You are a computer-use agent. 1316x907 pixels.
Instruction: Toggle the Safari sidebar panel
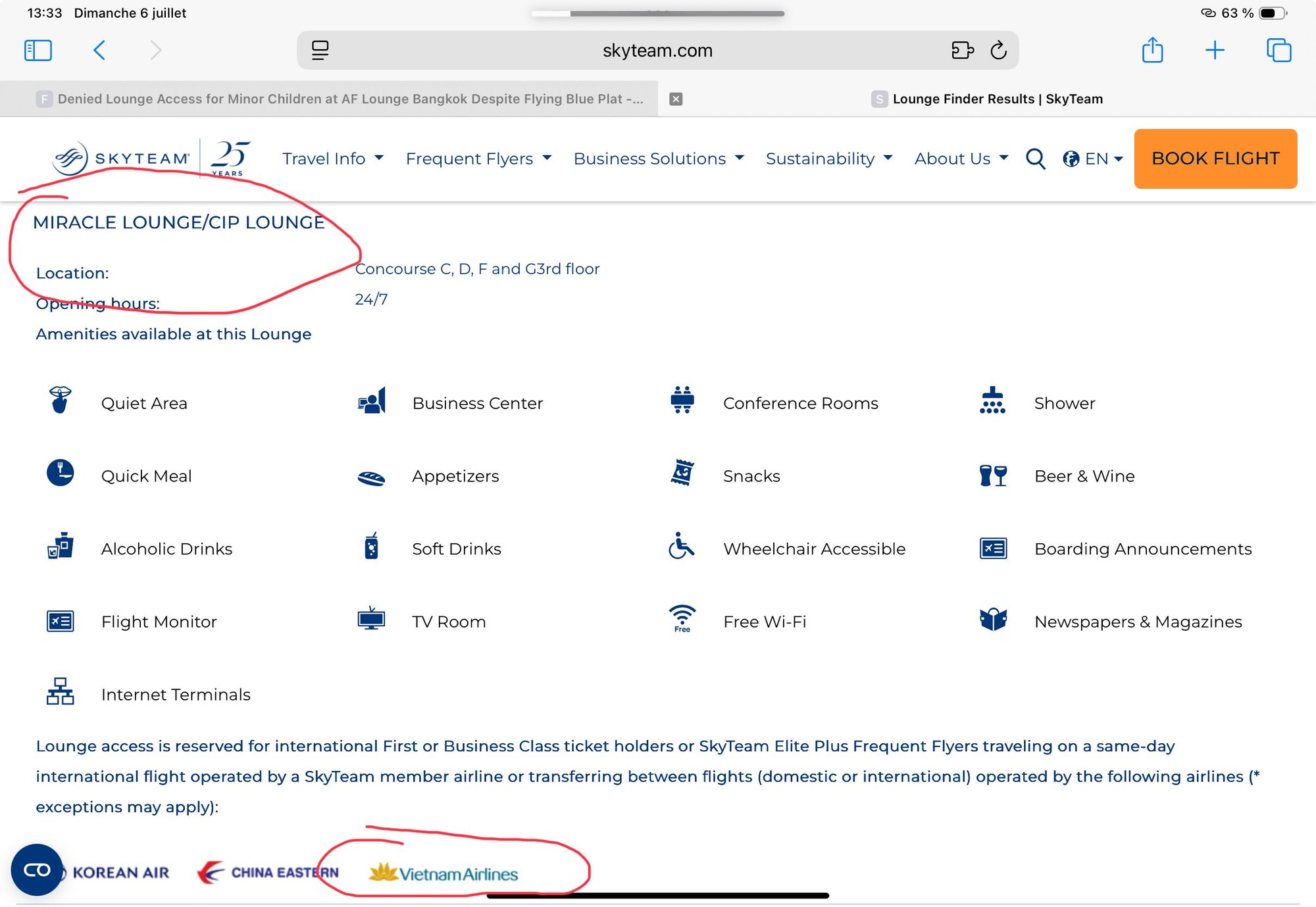click(x=38, y=50)
